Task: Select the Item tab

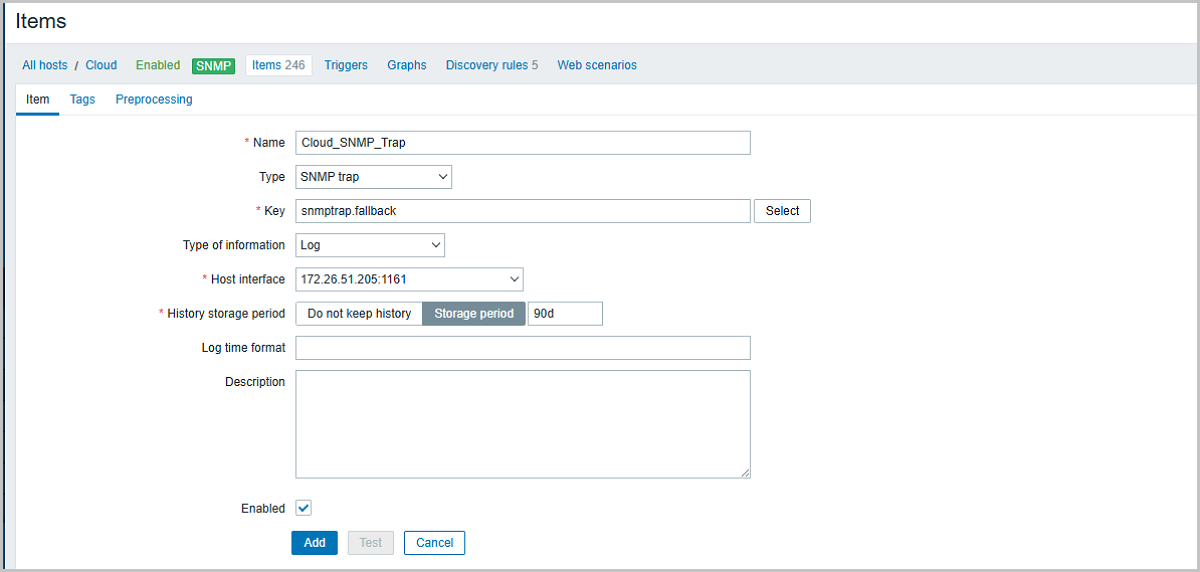Action: click(37, 100)
